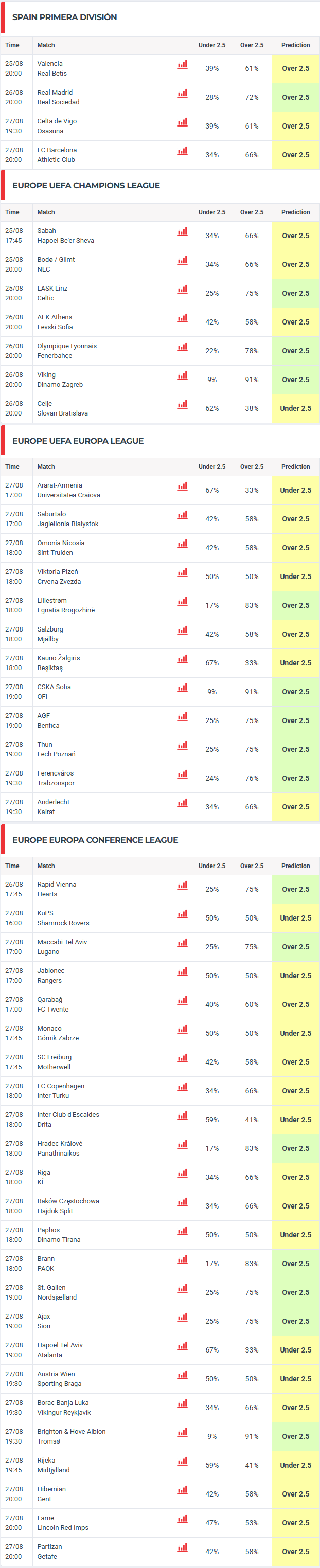
Task: Open stats icon for LASK Linz vs Celtic
Action: (183, 289)
